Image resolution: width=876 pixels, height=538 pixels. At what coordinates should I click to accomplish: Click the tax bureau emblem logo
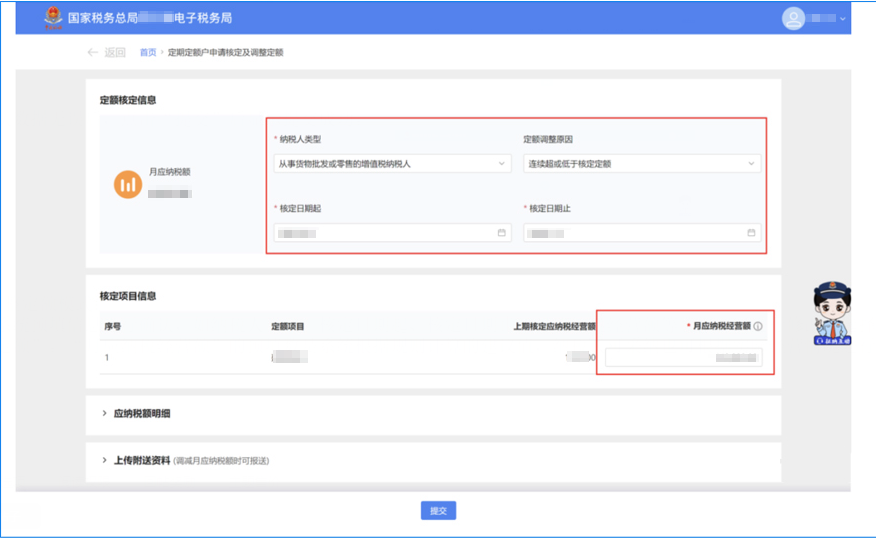tap(52, 18)
